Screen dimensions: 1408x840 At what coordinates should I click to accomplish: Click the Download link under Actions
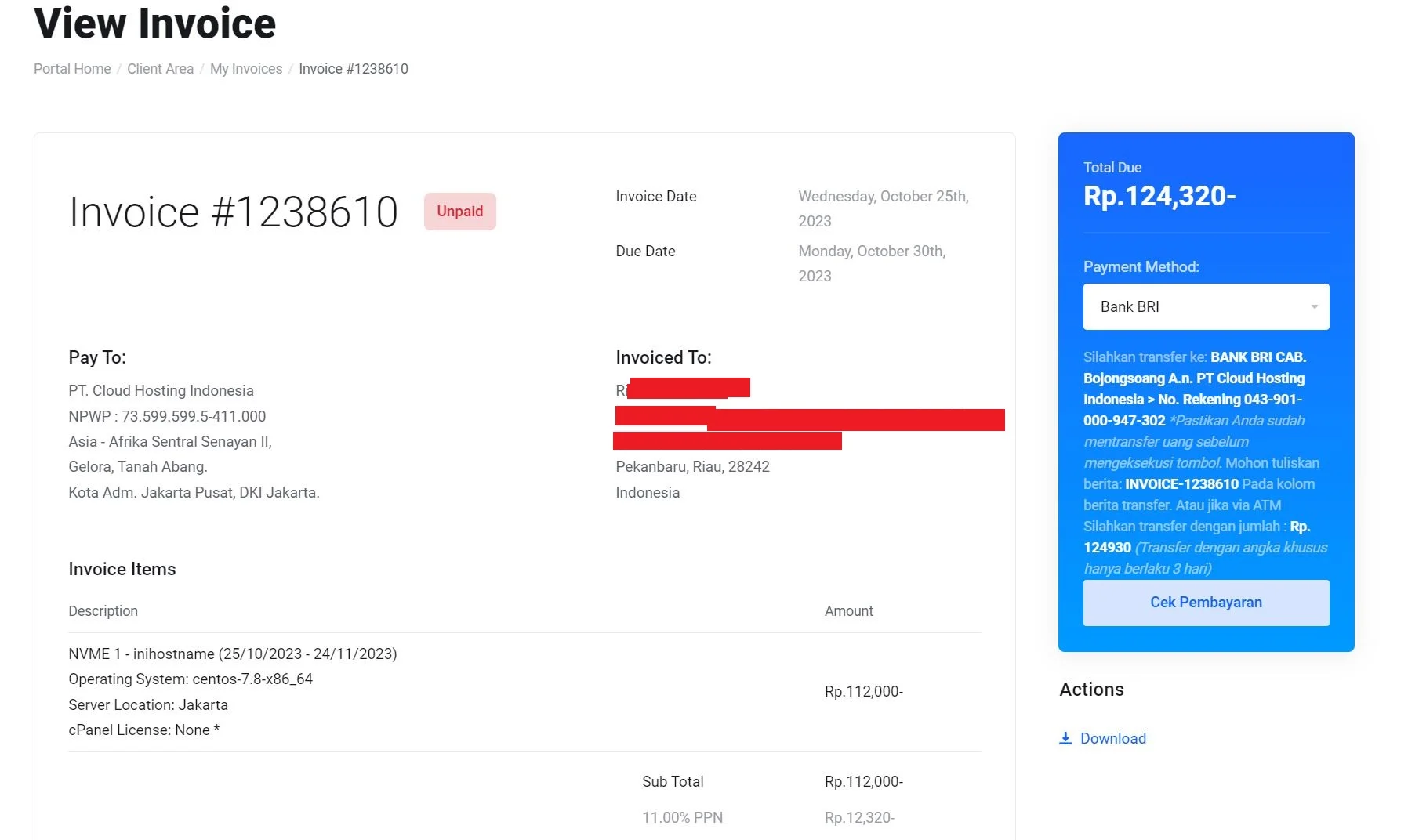pos(1112,738)
